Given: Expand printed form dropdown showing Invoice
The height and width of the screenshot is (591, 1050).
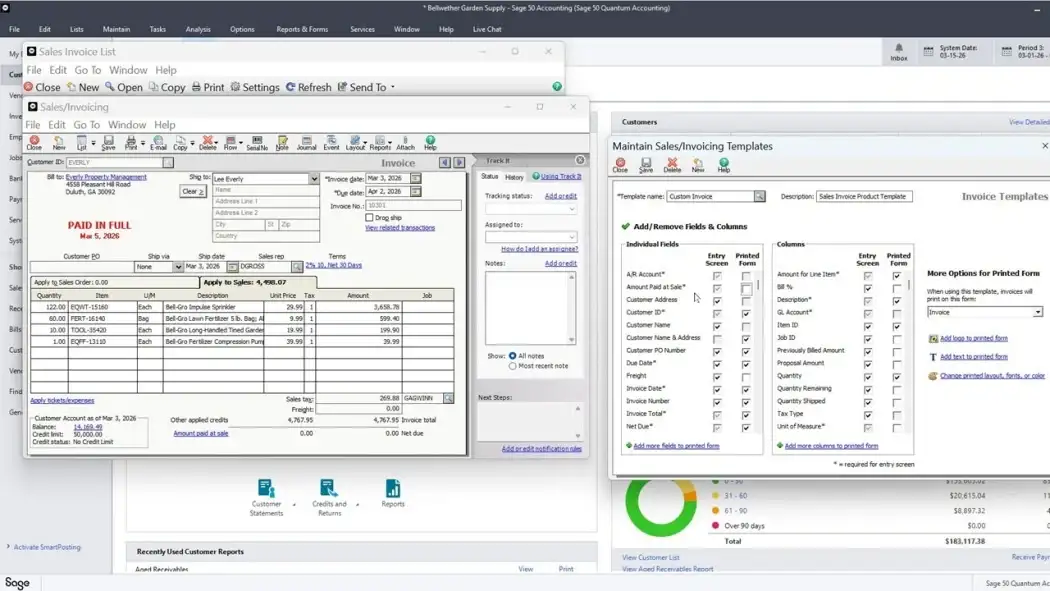Looking at the screenshot, I should click(1037, 313).
